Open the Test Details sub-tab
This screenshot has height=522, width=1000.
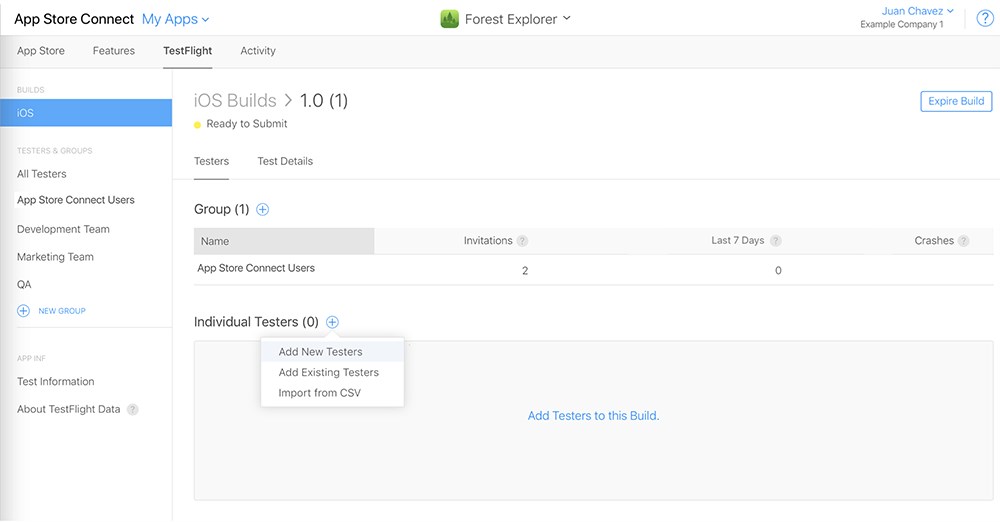(285, 161)
